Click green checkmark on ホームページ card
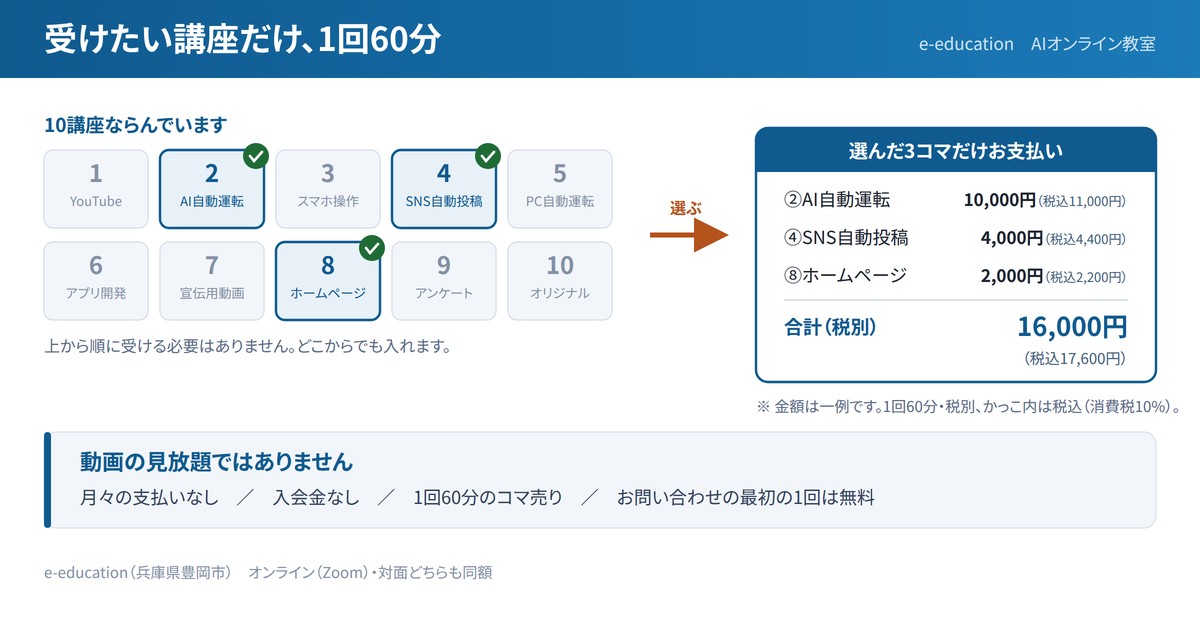The height and width of the screenshot is (620, 1200). tap(372, 247)
